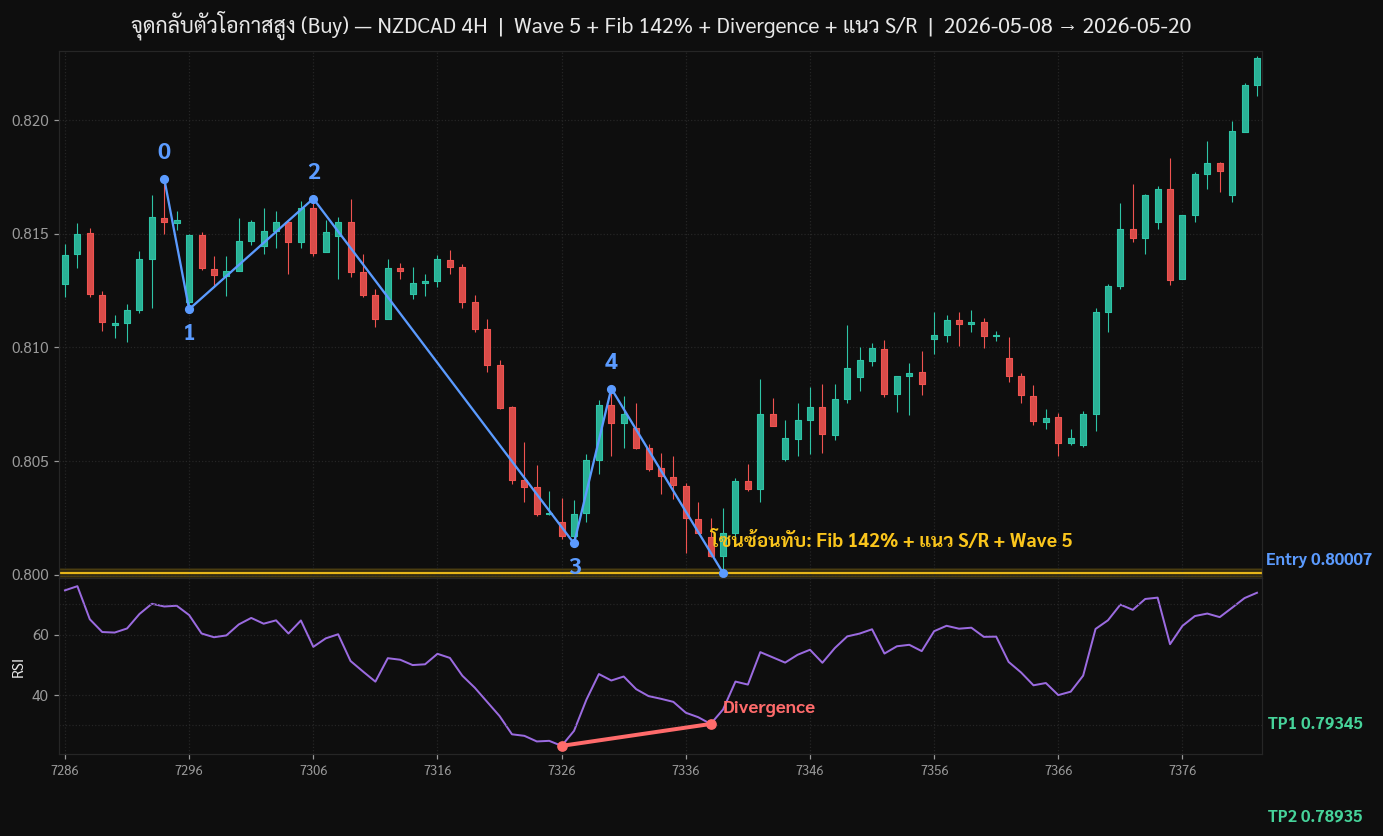Click the chart title text
The height and width of the screenshot is (836, 1383).
tap(661, 26)
